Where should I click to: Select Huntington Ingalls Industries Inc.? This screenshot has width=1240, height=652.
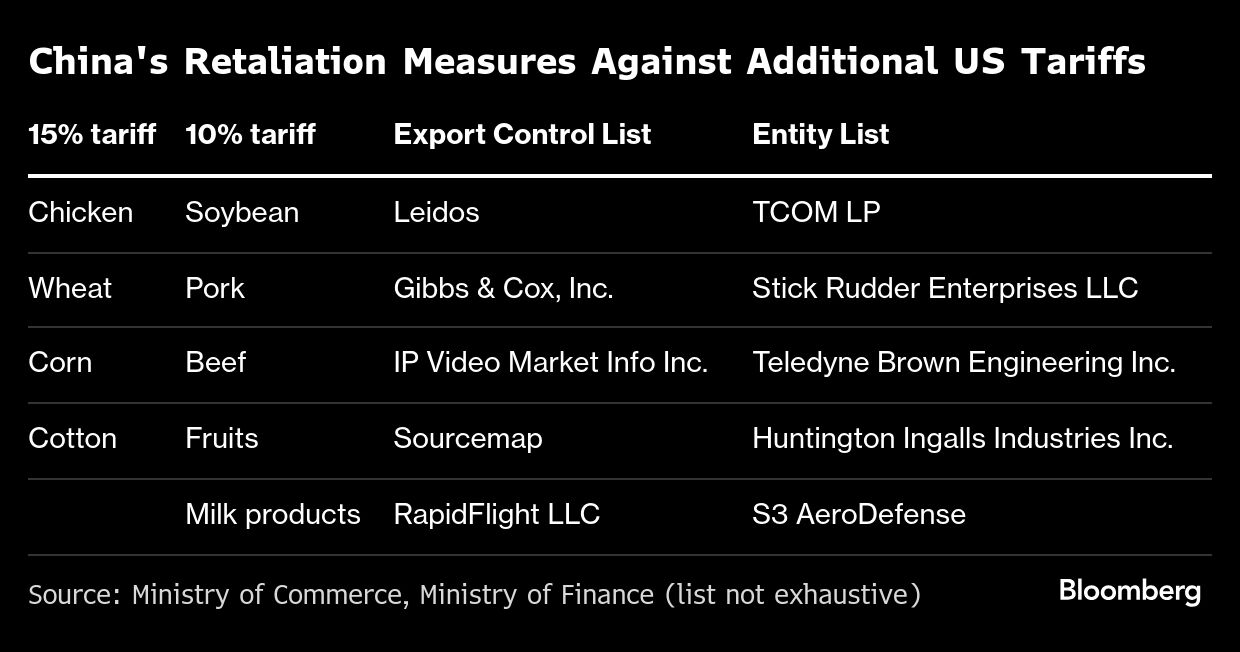point(962,438)
